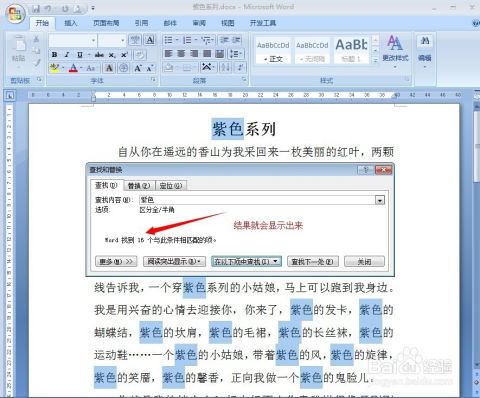480x398 pixels.
Task: Undo last action in Quick Access toolbar
Action: pyautogui.click(x=48, y=9)
